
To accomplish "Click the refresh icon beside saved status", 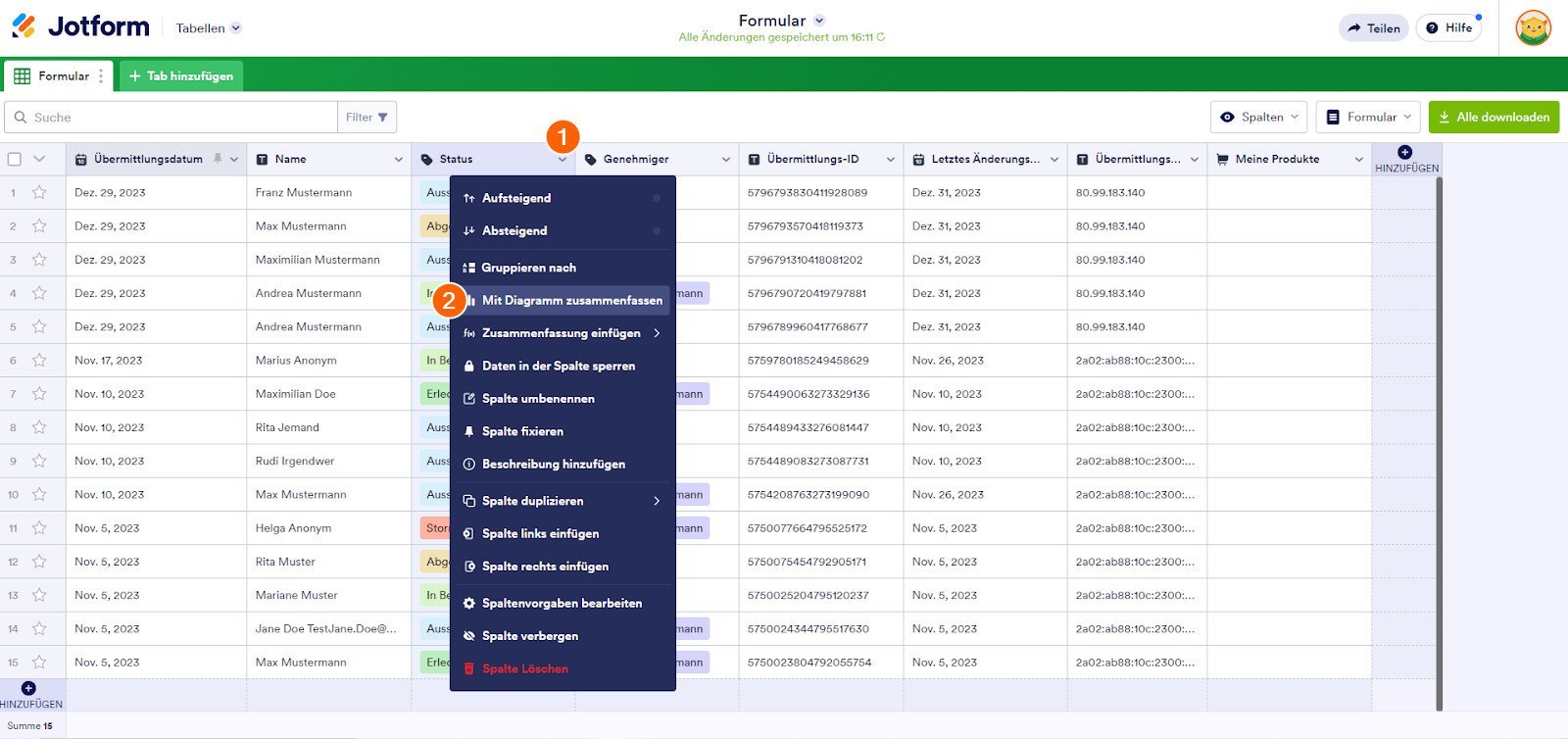I will pyautogui.click(x=881, y=37).
